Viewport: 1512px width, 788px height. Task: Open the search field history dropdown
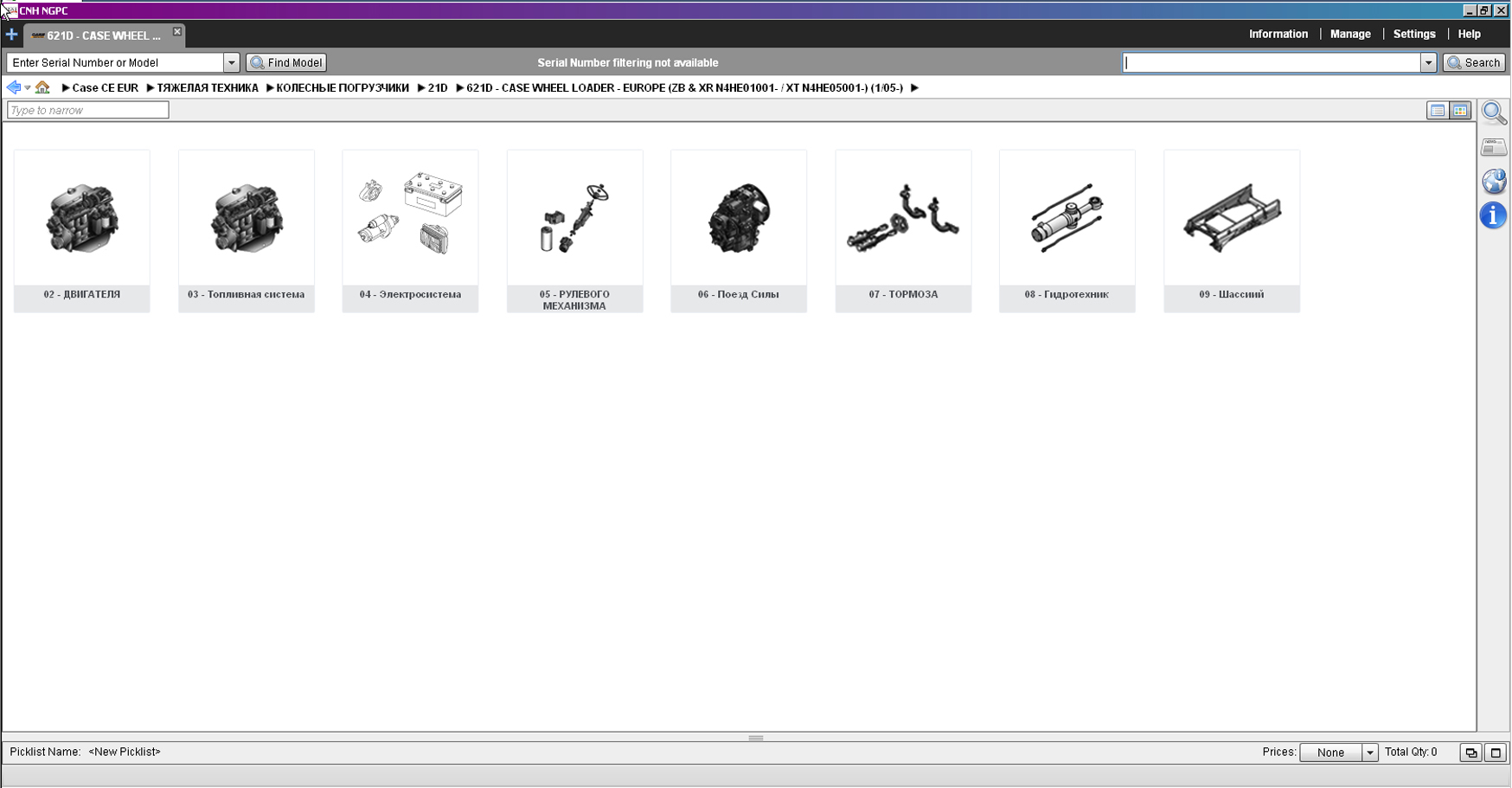(x=1428, y=62)
